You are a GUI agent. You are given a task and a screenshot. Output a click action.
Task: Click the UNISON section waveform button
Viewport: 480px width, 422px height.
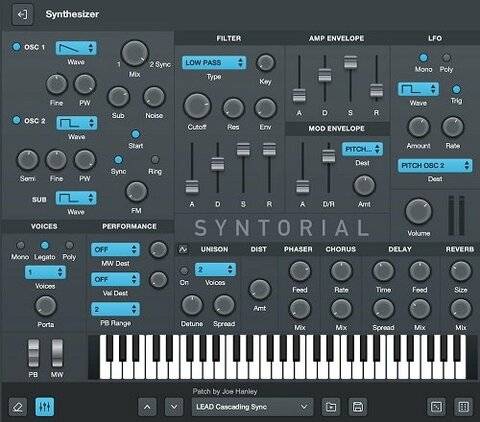pyautogui.click(x=183, y=249)
